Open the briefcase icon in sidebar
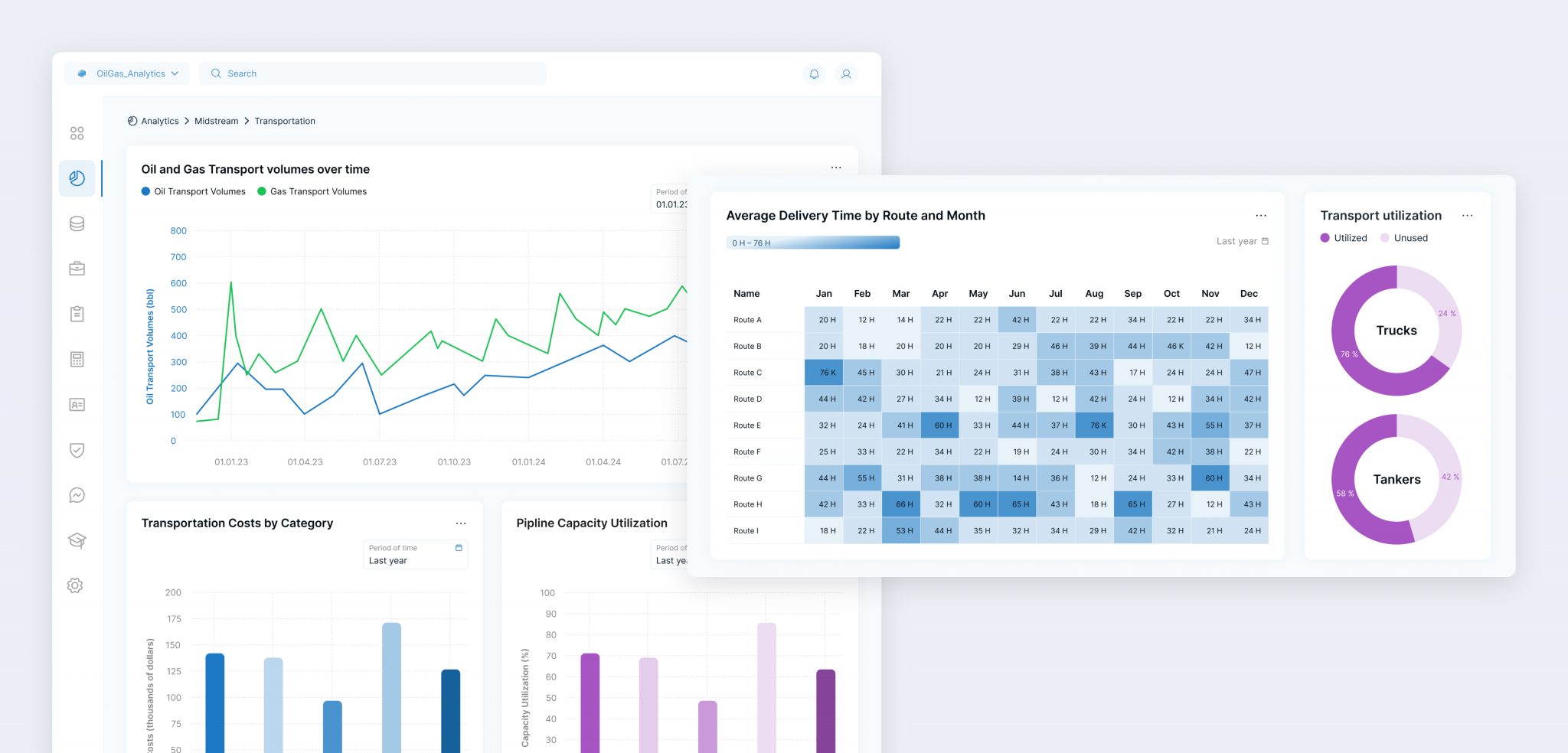This screenshot has width=1568, height=753. pyautogui.click(x=77, y=269)
